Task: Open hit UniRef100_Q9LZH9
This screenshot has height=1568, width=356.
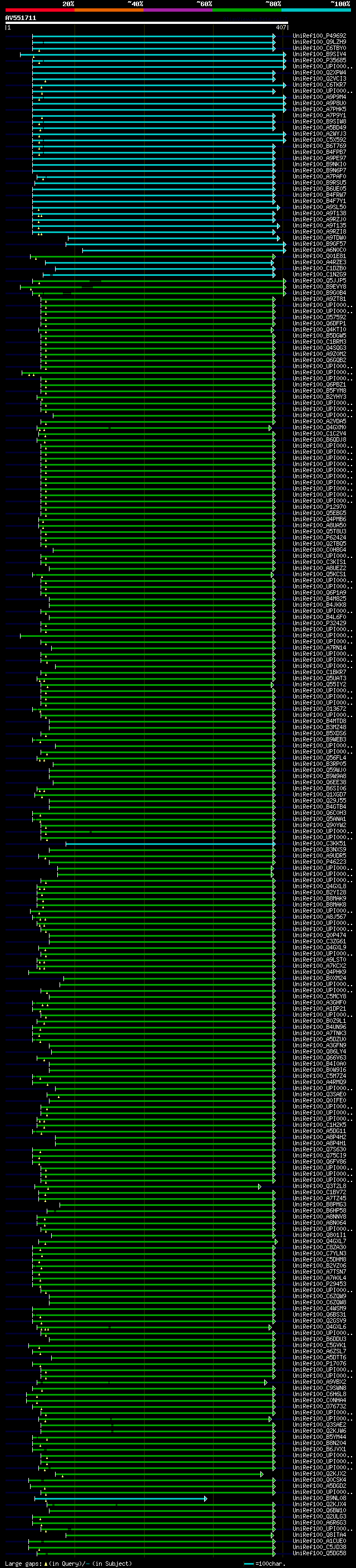Action: click(319, 42)
